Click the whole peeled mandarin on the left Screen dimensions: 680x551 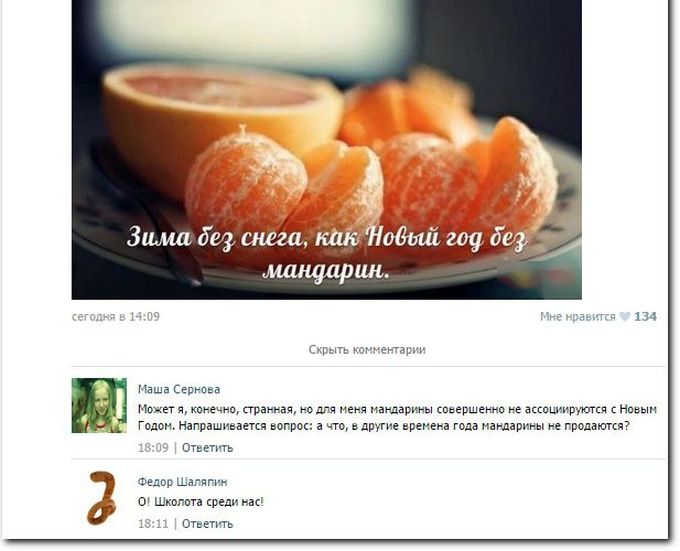[246, 184]
